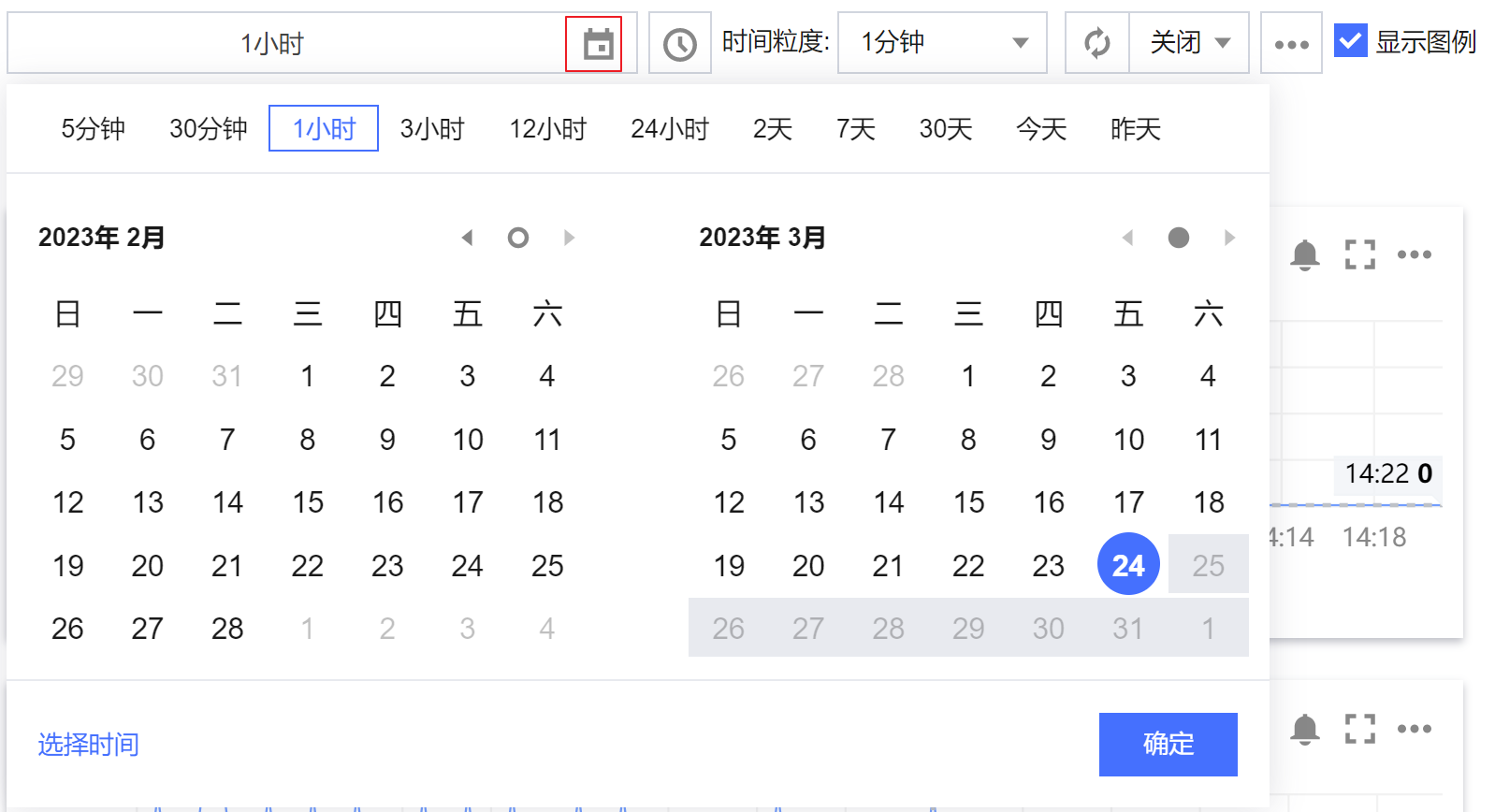Pick February 16 in the calendar
The height and width of the screenshot is (812, 1495).
coord(387,502)
